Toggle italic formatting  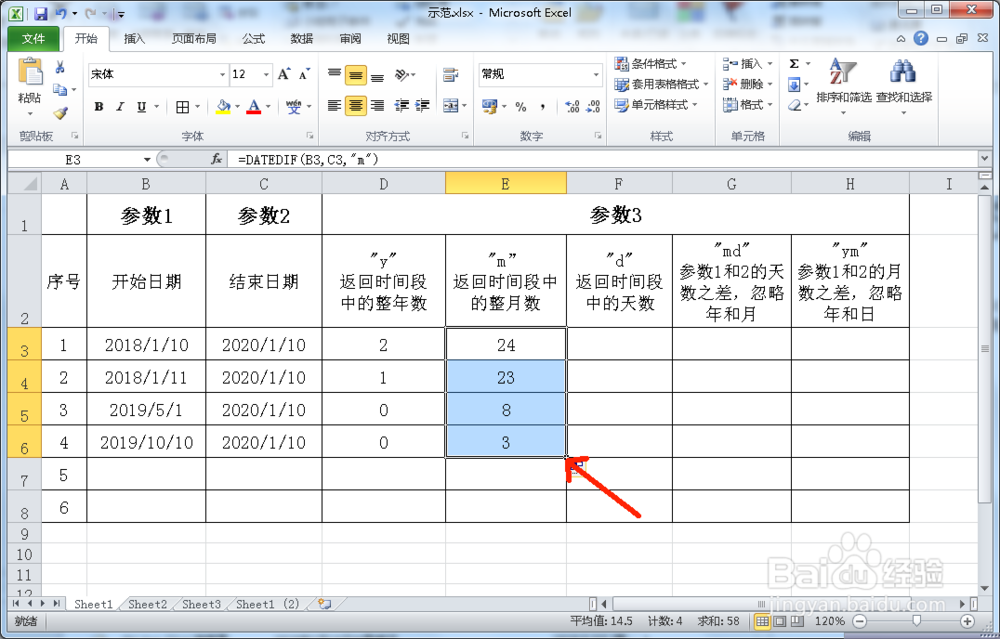[121, 105]
